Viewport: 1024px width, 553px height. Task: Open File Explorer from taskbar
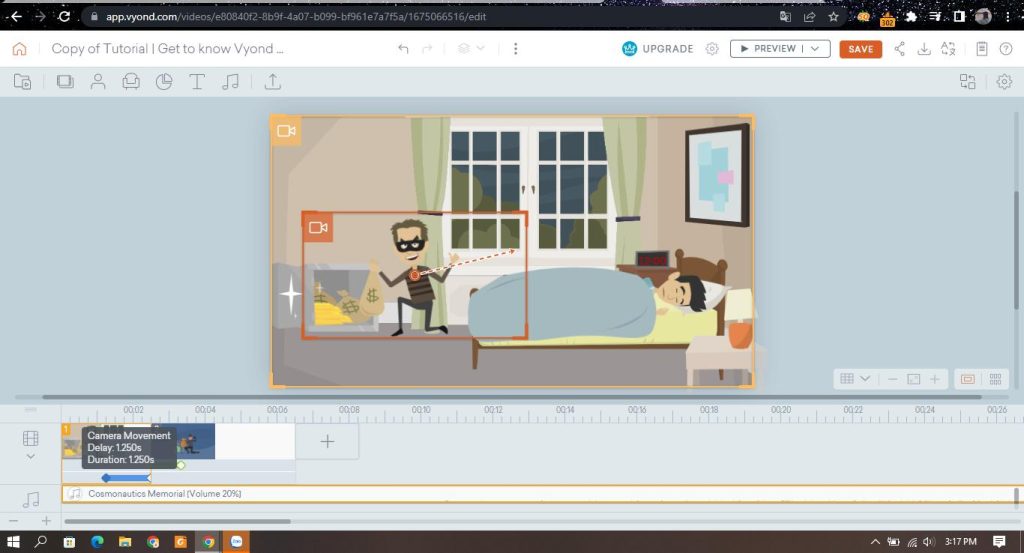point(125,541)
